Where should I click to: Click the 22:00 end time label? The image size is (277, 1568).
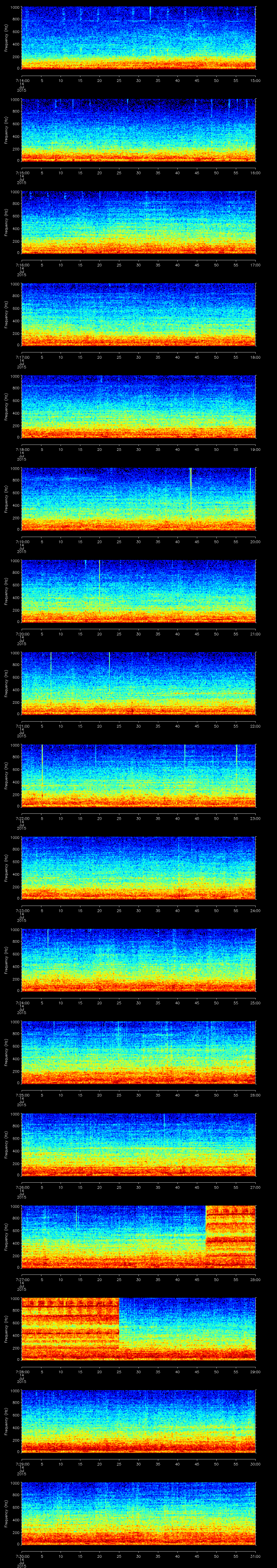[x=256, y=726]
